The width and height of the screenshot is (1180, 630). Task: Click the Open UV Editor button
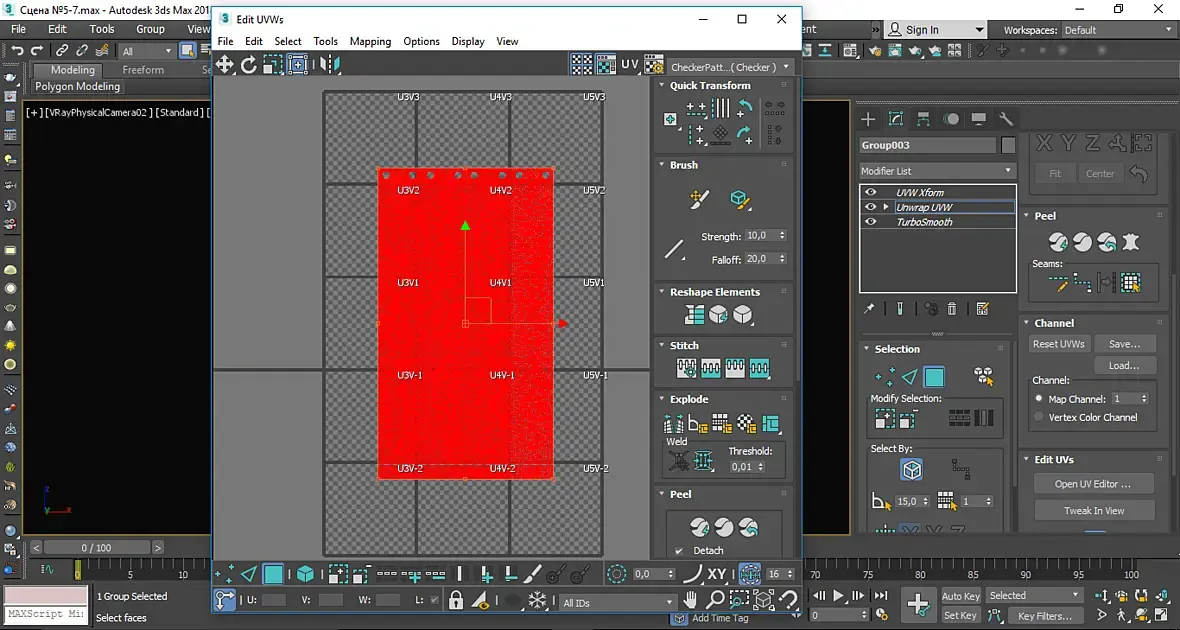pyautogui.click(x=1092, y=484)
